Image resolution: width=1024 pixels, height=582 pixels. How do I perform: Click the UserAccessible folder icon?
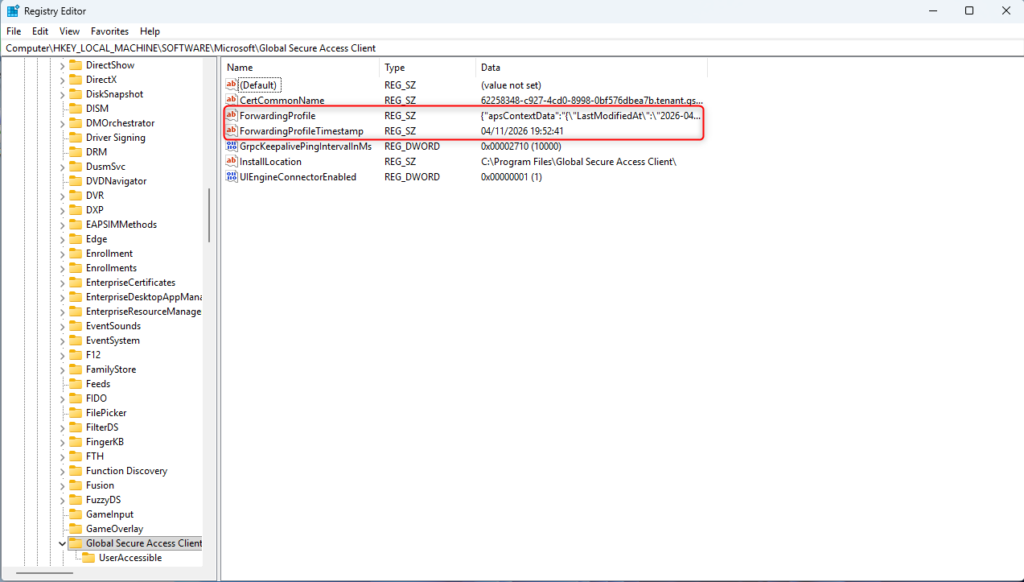click(x=89, y=558)
